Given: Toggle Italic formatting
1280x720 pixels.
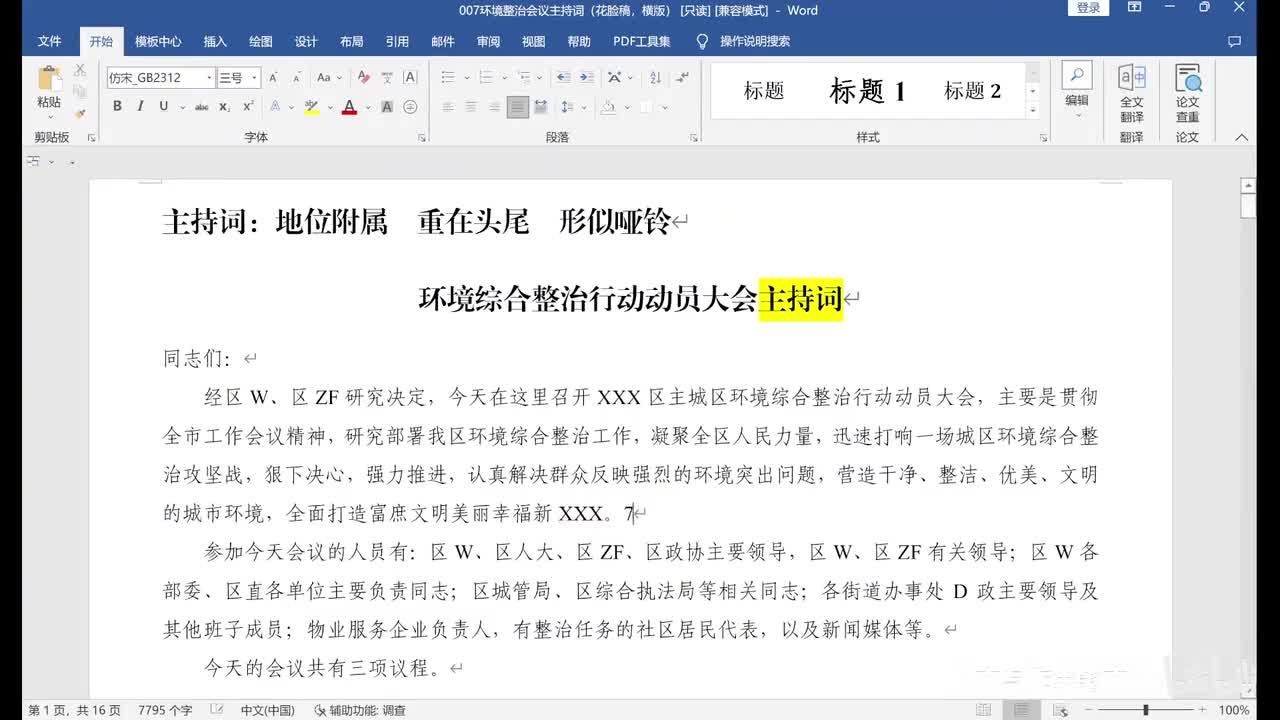Looking at the screenshot, I should 140,107.
